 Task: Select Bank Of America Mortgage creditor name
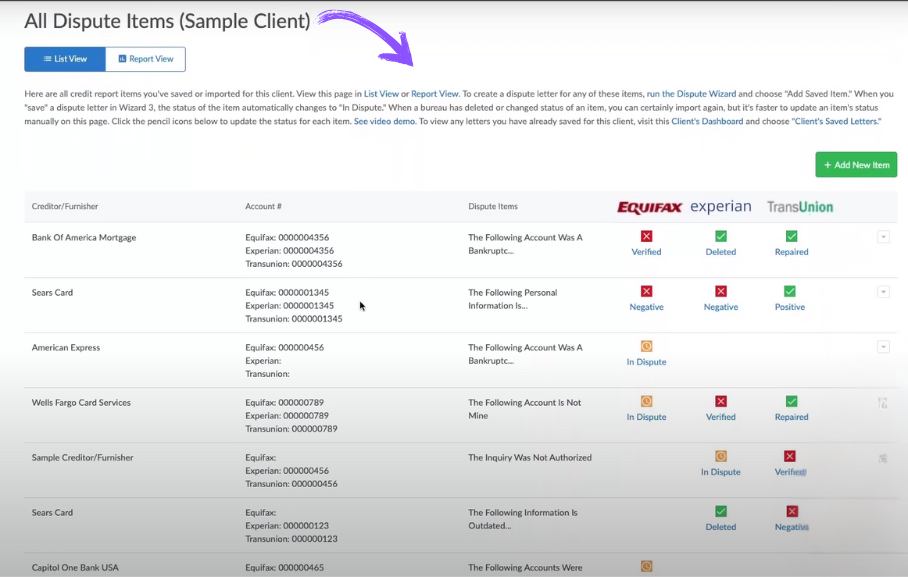[x=84, y=238]
